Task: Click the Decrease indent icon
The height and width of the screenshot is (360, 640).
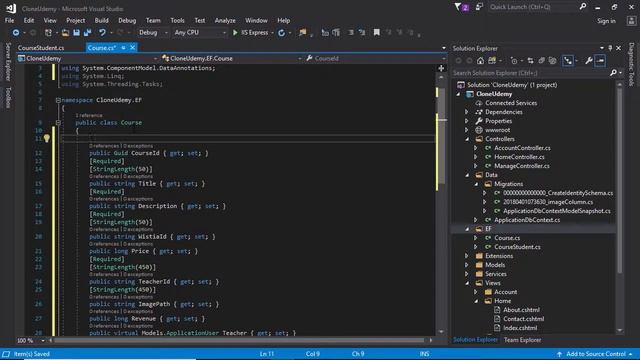Action: 351,33
